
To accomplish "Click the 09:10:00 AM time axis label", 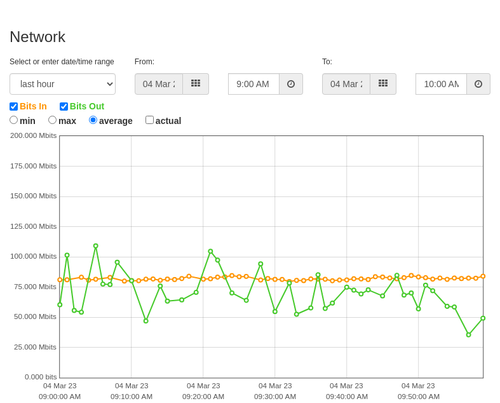I will pos(131,397).
